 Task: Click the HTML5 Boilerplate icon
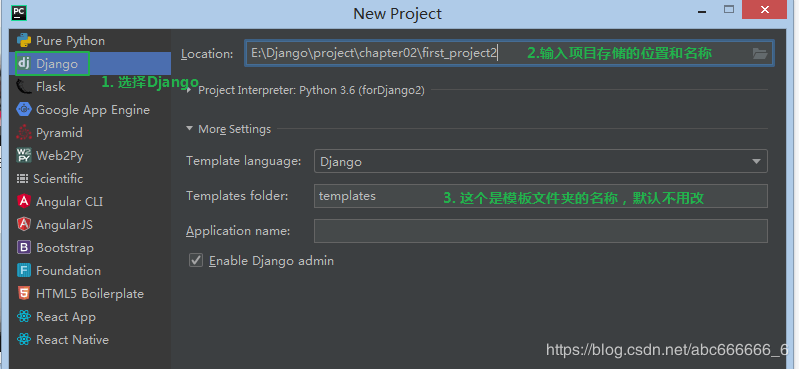click(23, 294)
